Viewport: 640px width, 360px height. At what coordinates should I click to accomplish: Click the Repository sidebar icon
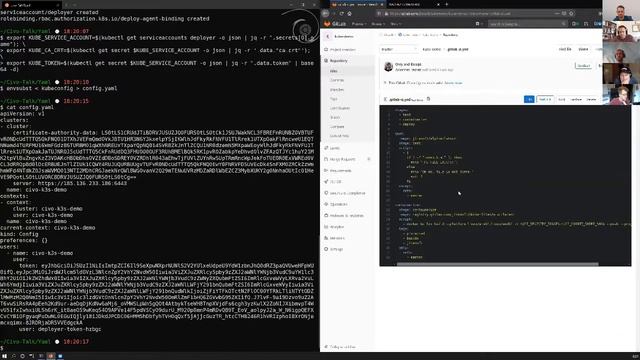(x=326, y=60)
